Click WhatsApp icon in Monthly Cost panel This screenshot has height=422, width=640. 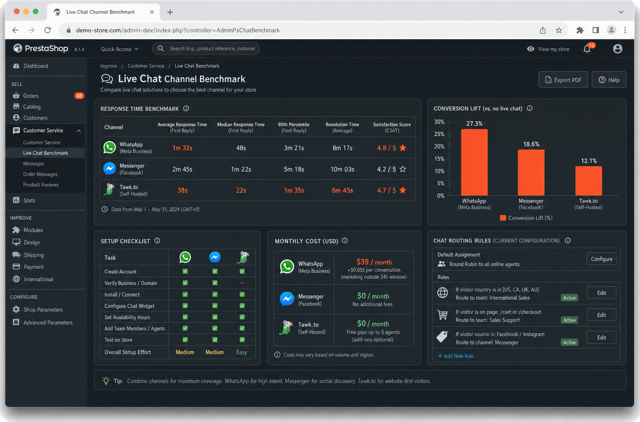click(287, 267)
